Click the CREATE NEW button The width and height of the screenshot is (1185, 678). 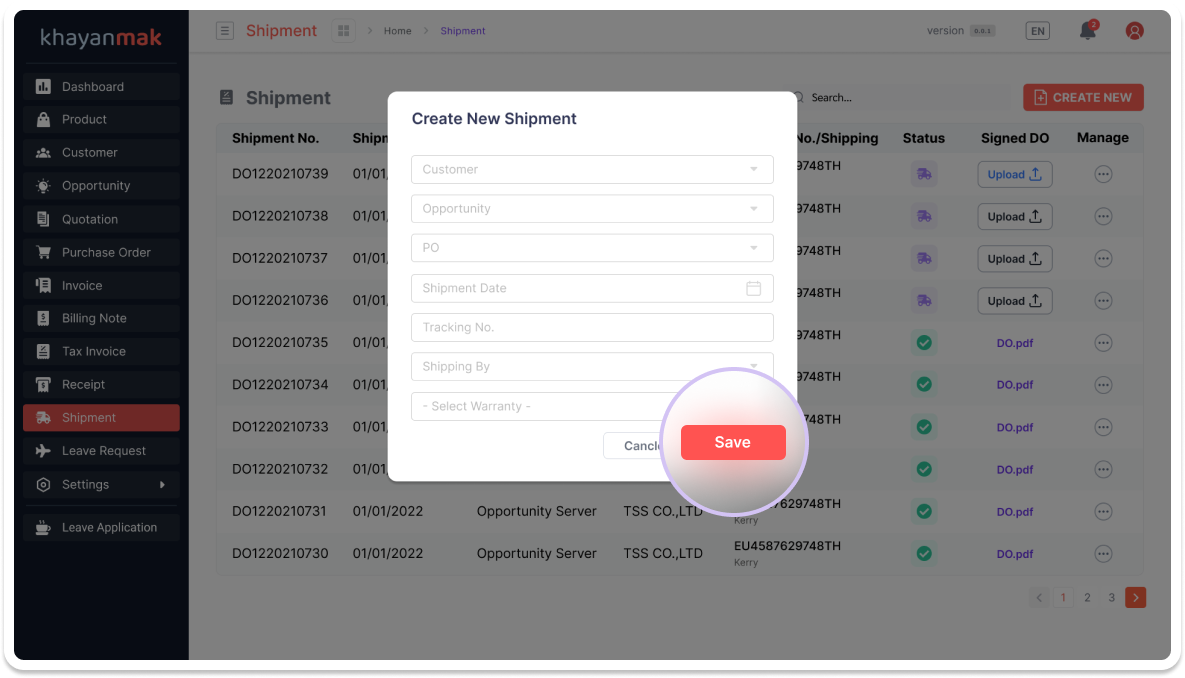tap(1083, 97)
